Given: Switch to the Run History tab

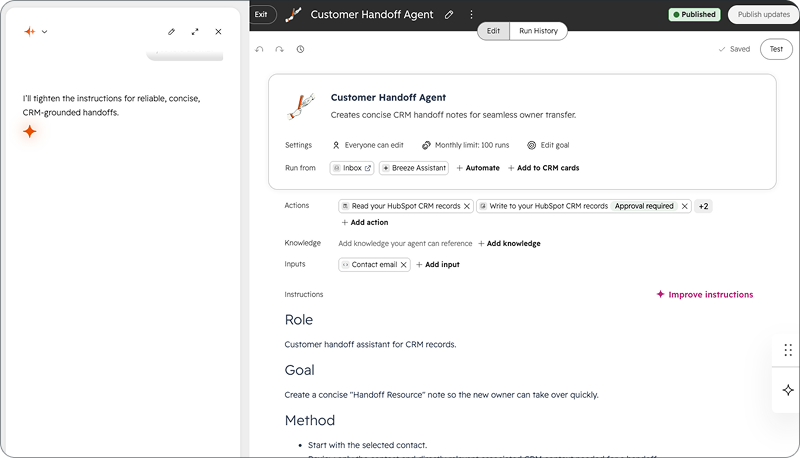Looking at the screenshot, I should point(538,31).
